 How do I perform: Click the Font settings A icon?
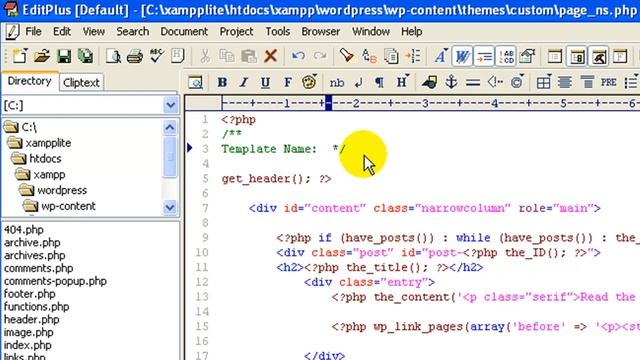click(x=440, y=56)
